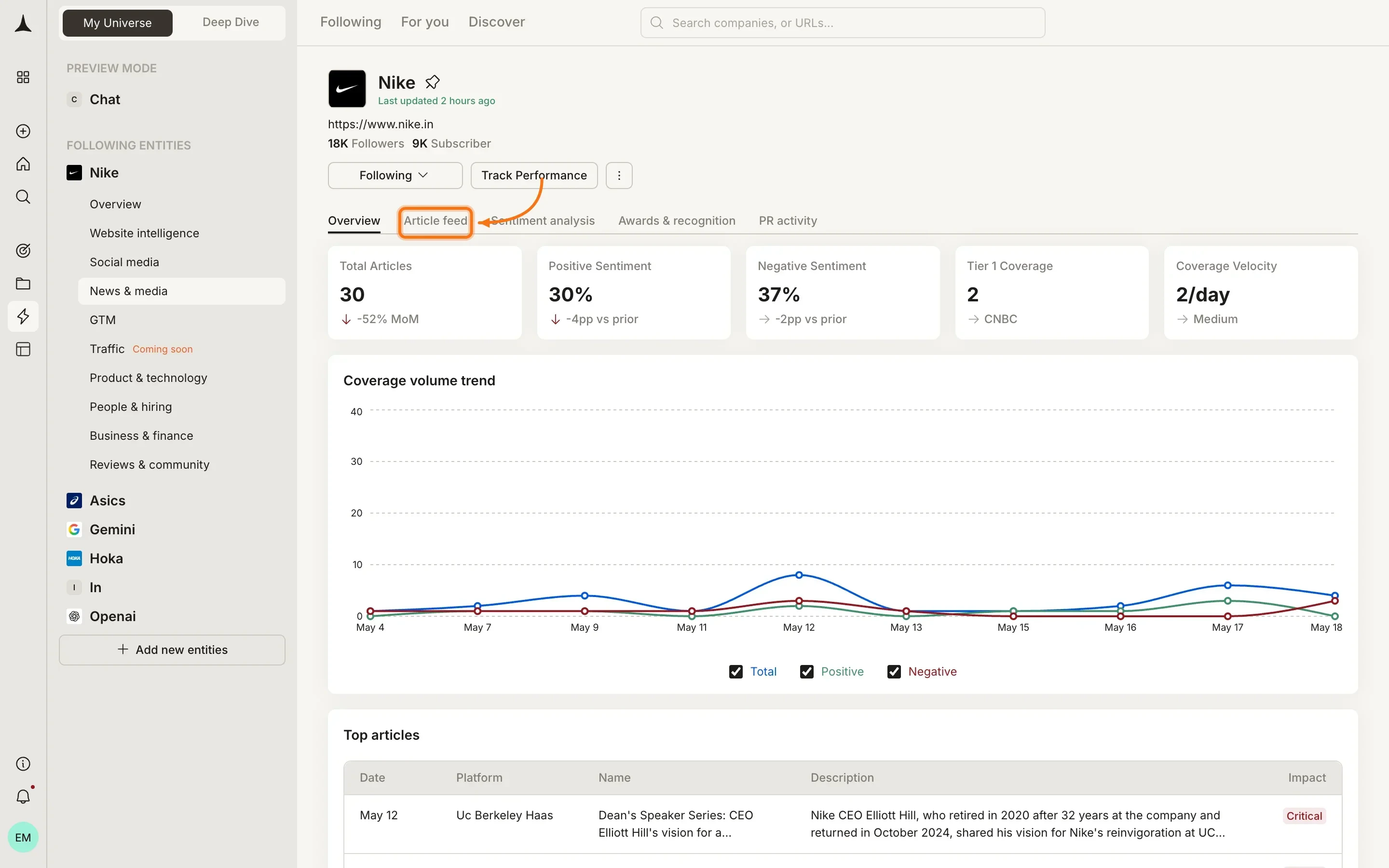Screen dimensions: 1389x868
Task: Open the folder icon in the left rail
Action: click(23, 284)
